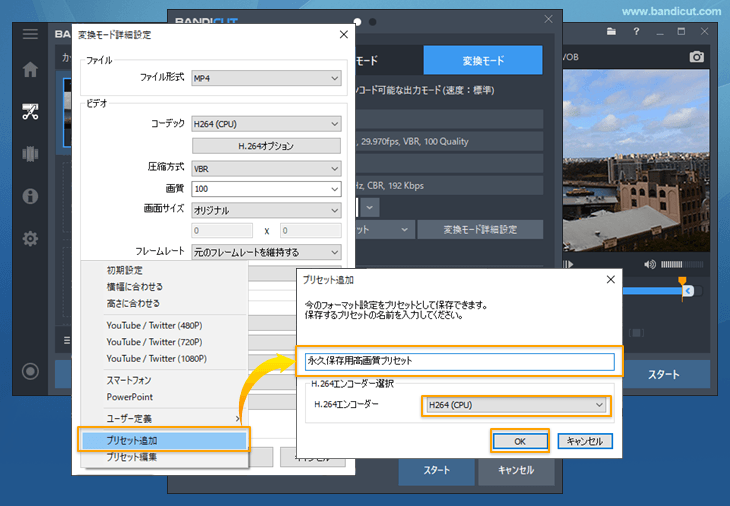This screenshot has height=506, width=730.
Task: Open the コーデック H264 (CPU) dropdown
Action: (266, 124)
